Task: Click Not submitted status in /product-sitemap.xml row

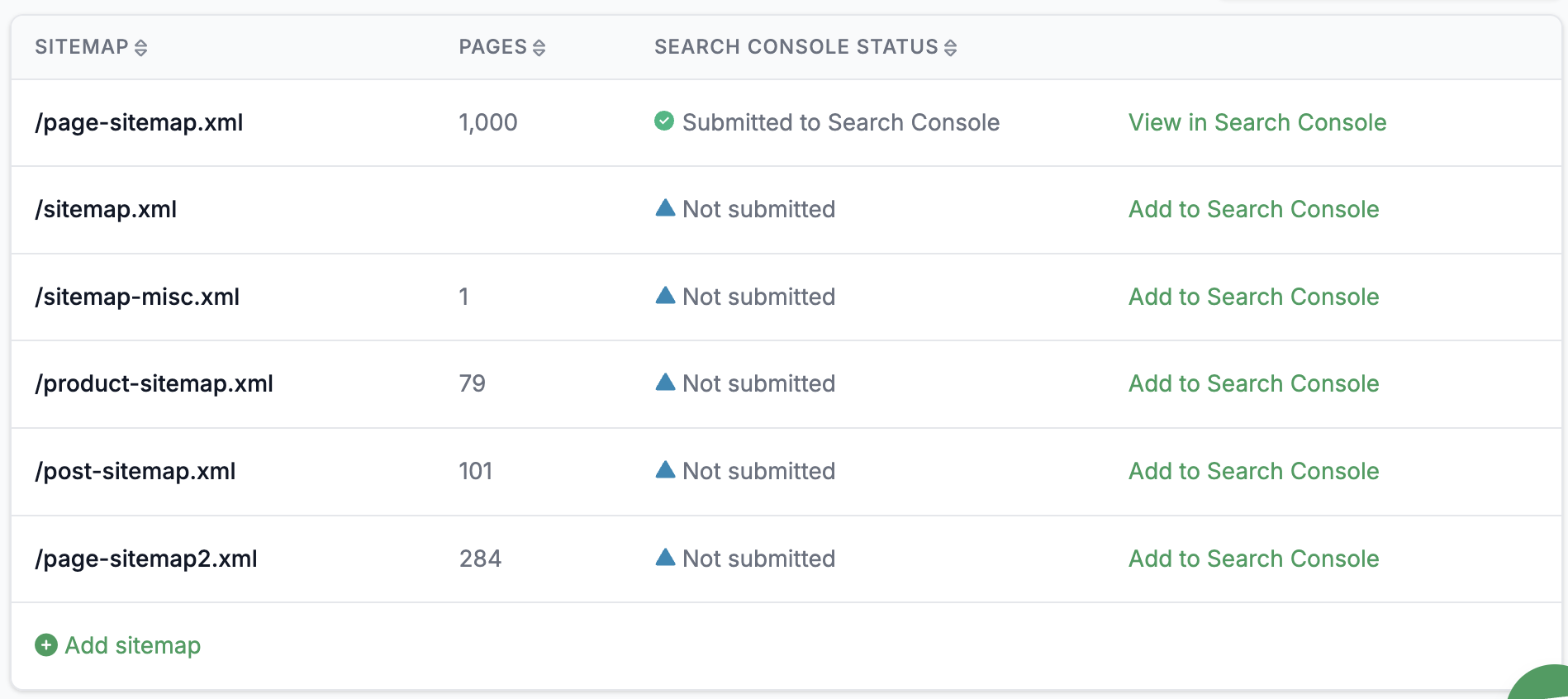Action: tap(758, 383)
